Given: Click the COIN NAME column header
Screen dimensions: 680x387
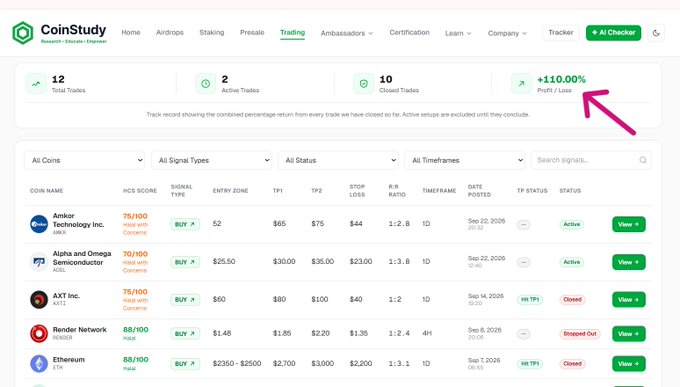Looking at the screenshot, I should pyautogui.click(x=46, y=190).
